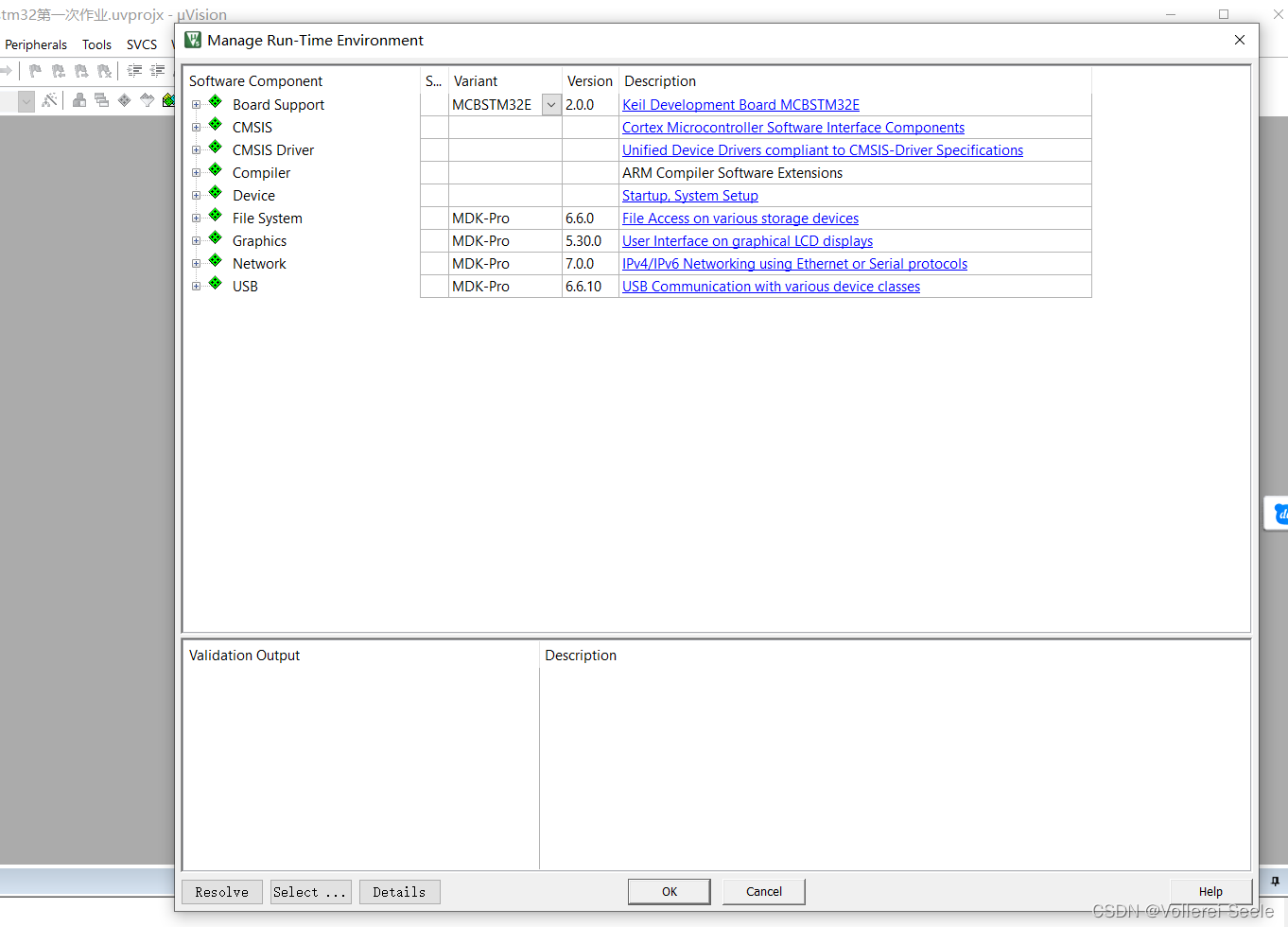
Task: Expand the File System tree node
Action: coord(197,219)
